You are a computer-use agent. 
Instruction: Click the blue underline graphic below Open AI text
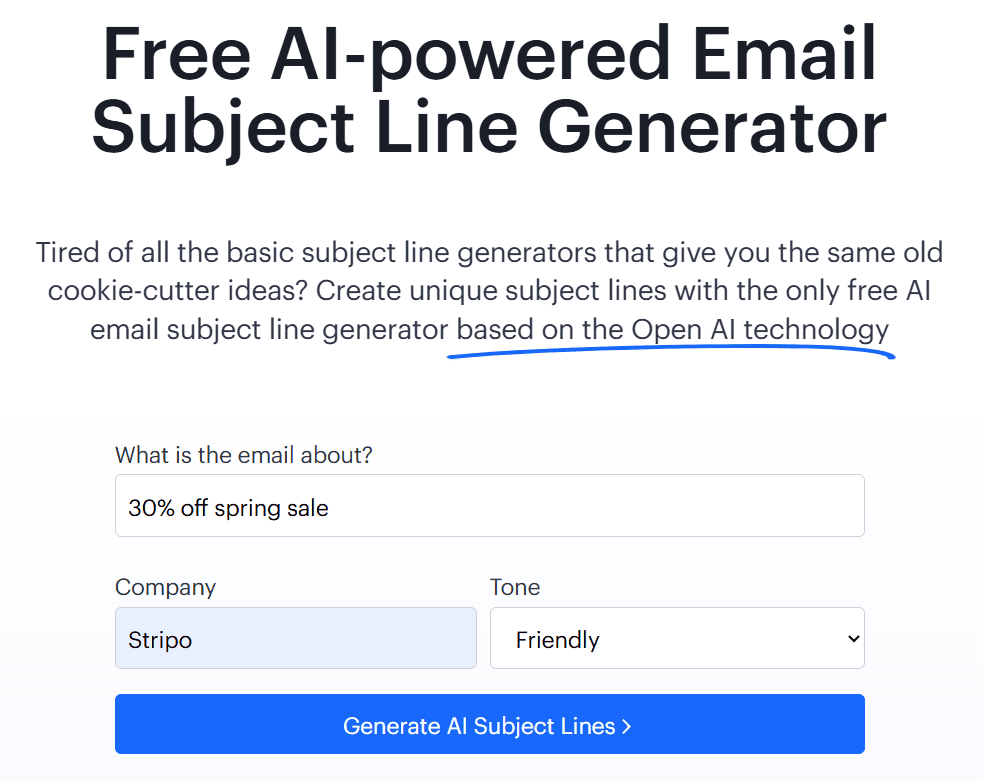click(x=670, y=352)
